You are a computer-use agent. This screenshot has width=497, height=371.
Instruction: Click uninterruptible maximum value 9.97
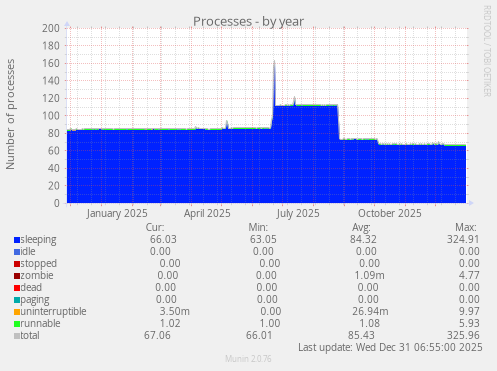469,311
